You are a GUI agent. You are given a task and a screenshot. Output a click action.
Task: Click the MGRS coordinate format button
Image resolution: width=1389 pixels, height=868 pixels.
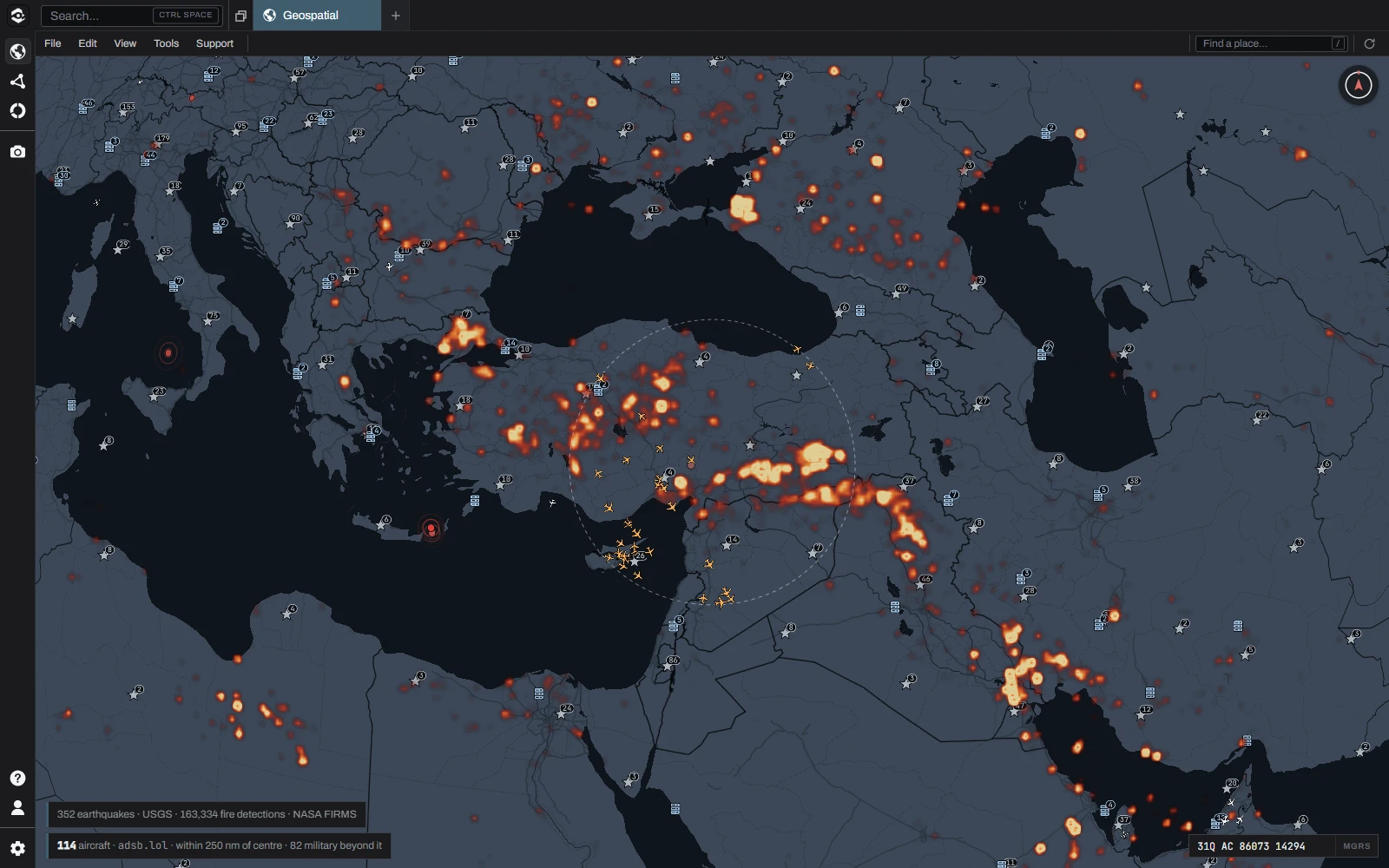point(1357,846)
